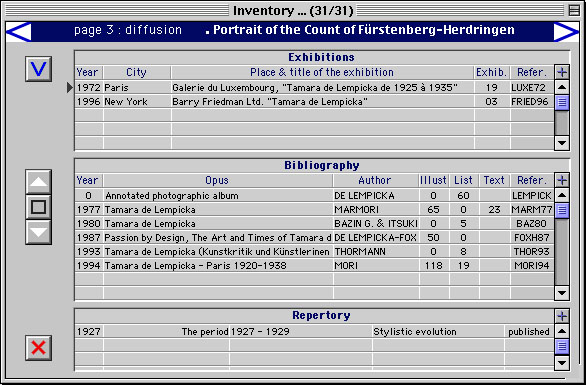The height and width of the screenshot is (385, 586).
Task: Click the square record button
Action: 38,207
